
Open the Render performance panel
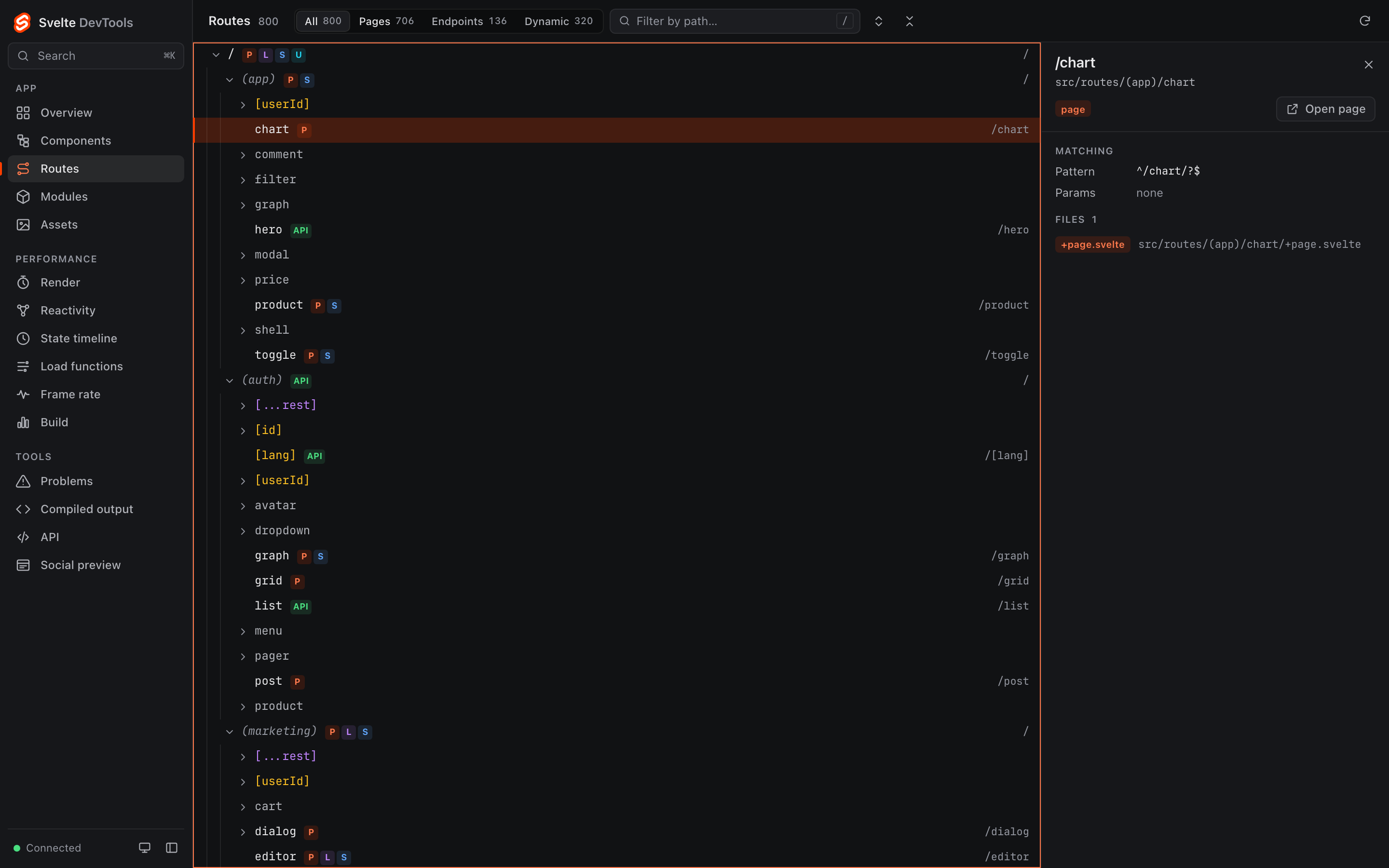(96, 283)
